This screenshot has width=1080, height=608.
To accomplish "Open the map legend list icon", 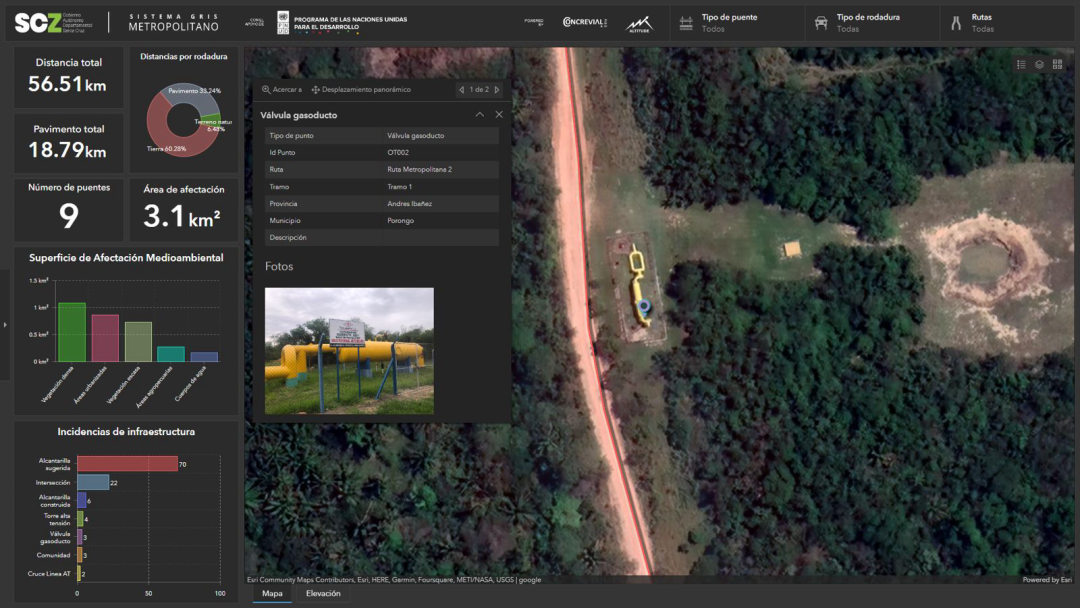I will point(1021,64).
